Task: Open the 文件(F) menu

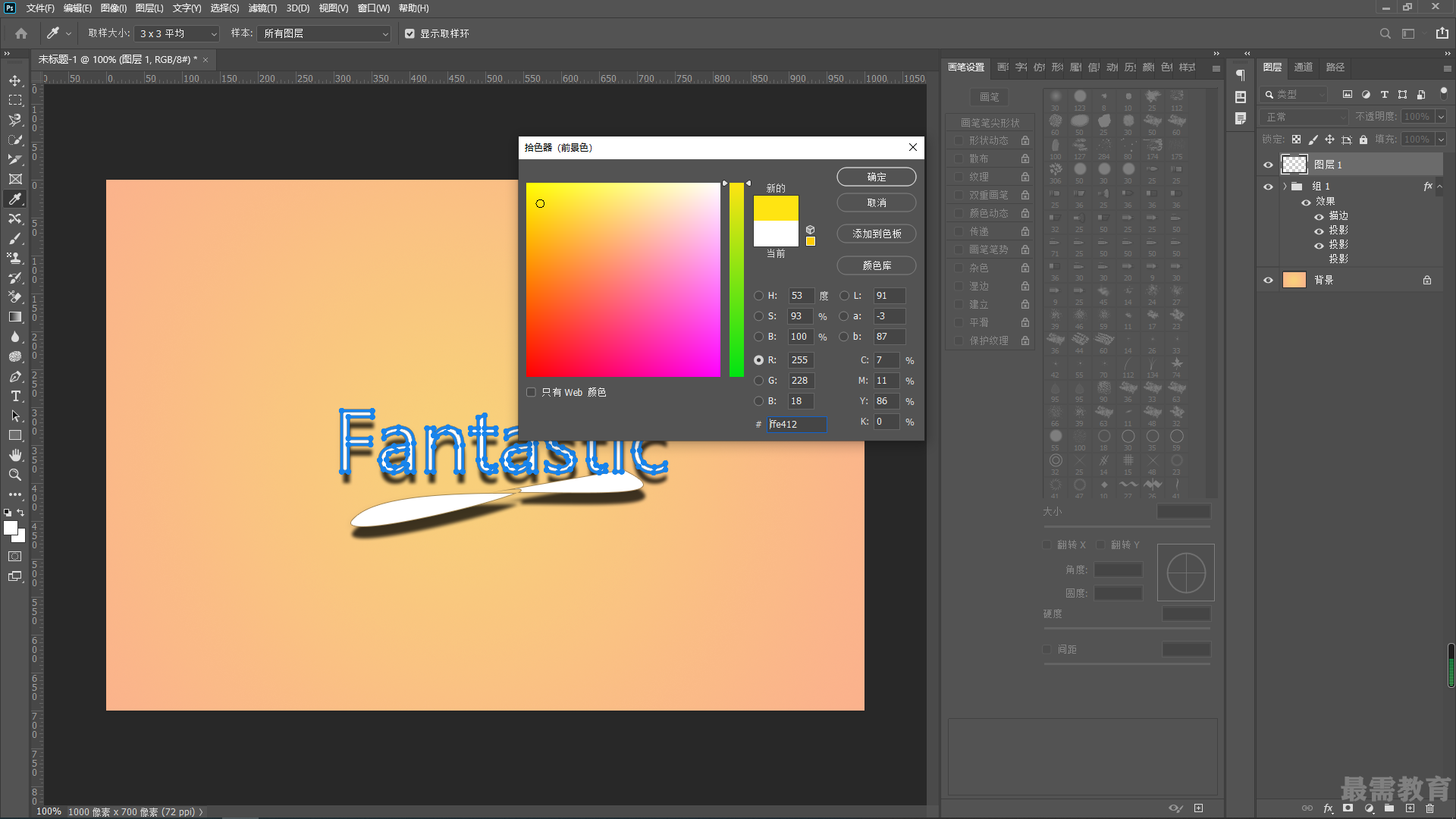Action: tap(40, 8)
